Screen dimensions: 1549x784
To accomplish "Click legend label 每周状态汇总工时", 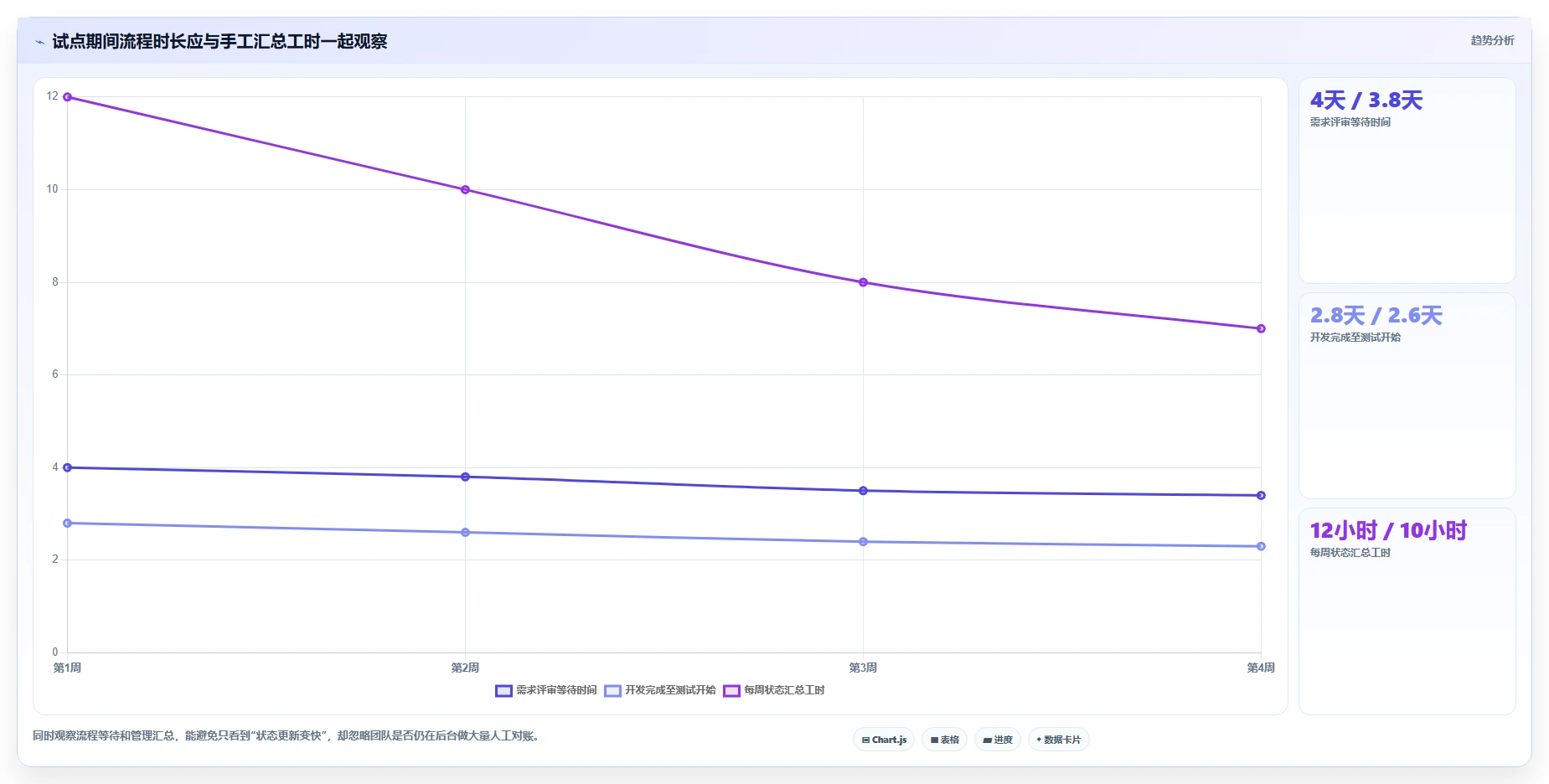I will coord(784,690).
